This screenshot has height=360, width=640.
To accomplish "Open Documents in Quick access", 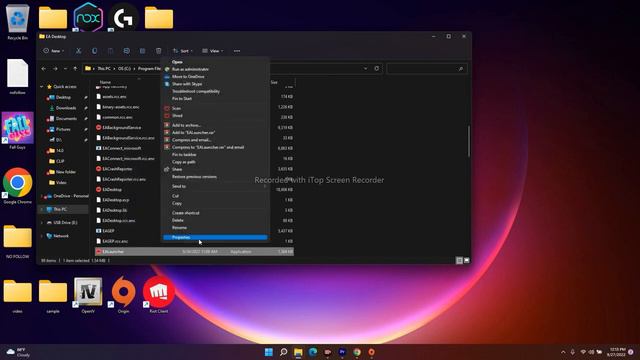I will click(66, 118).
